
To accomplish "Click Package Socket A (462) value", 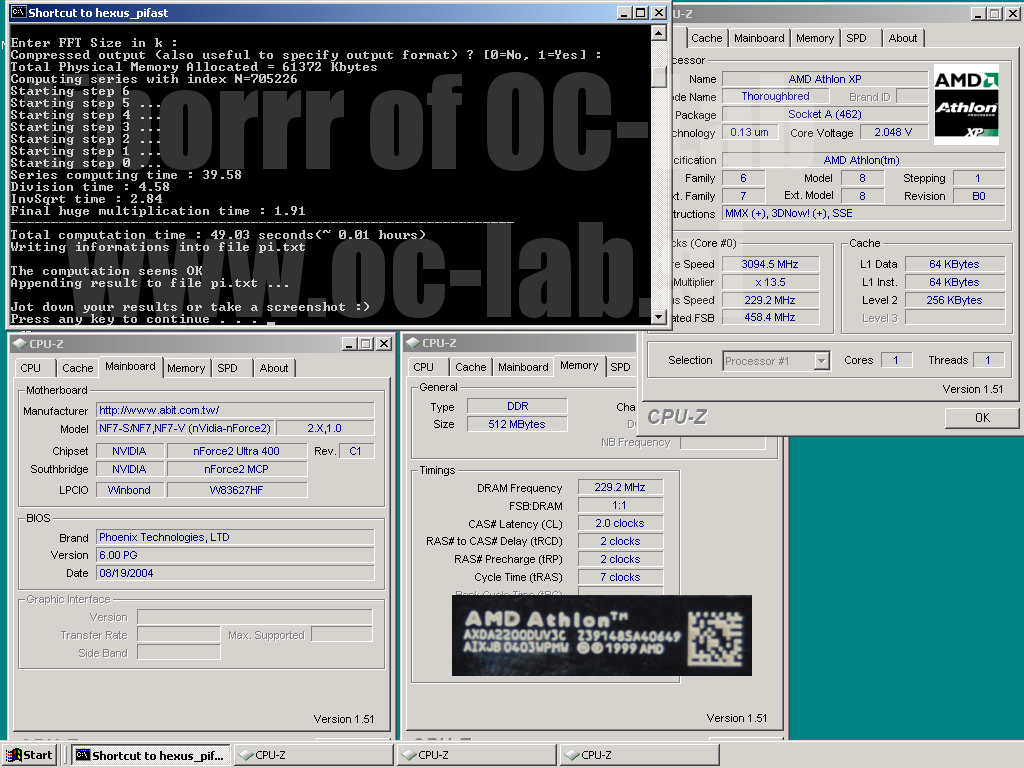I will pyautogui.click(x=825, y=114).
